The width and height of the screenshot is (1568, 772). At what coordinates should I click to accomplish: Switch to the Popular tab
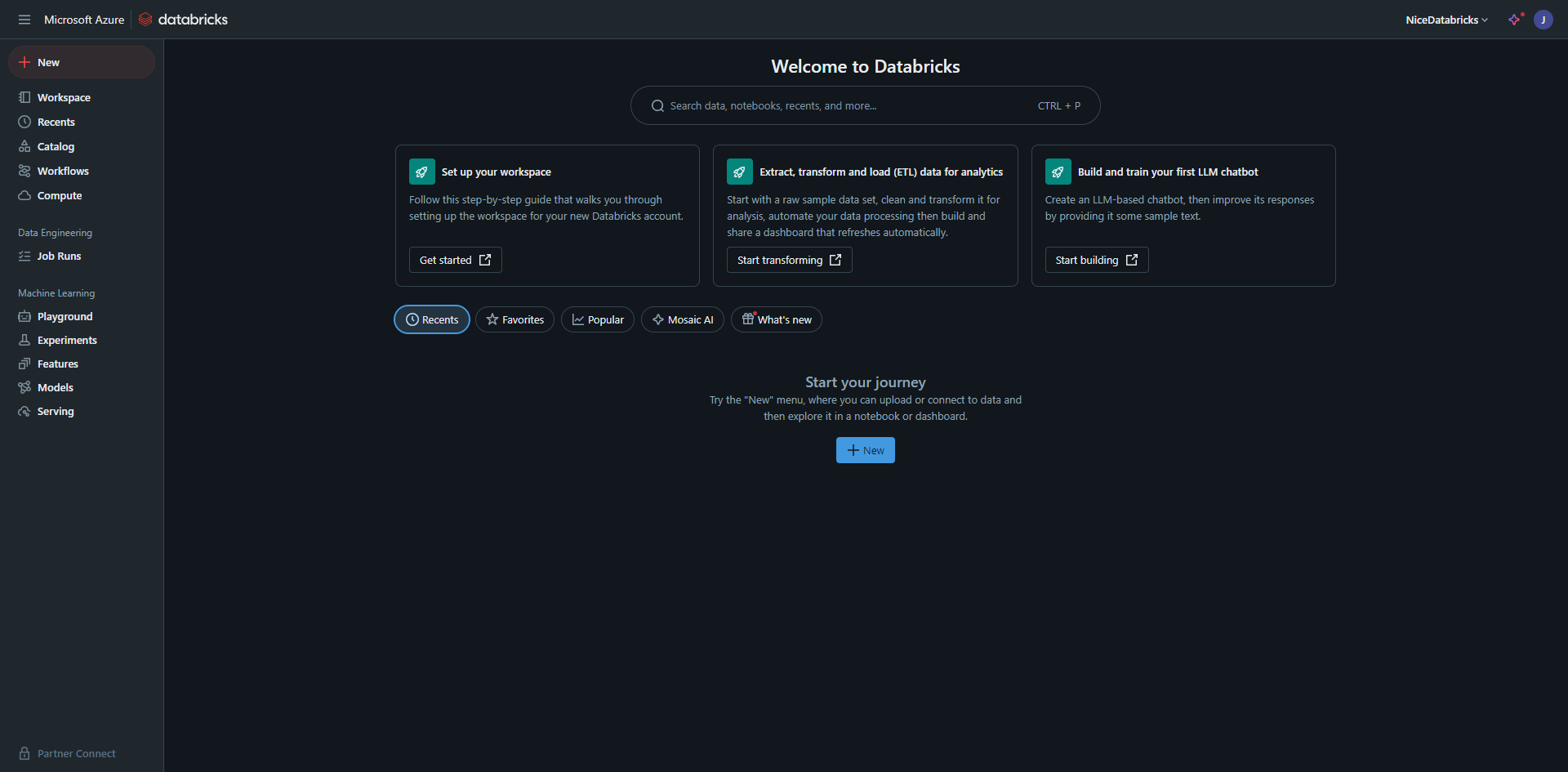(x=598, y=319)
